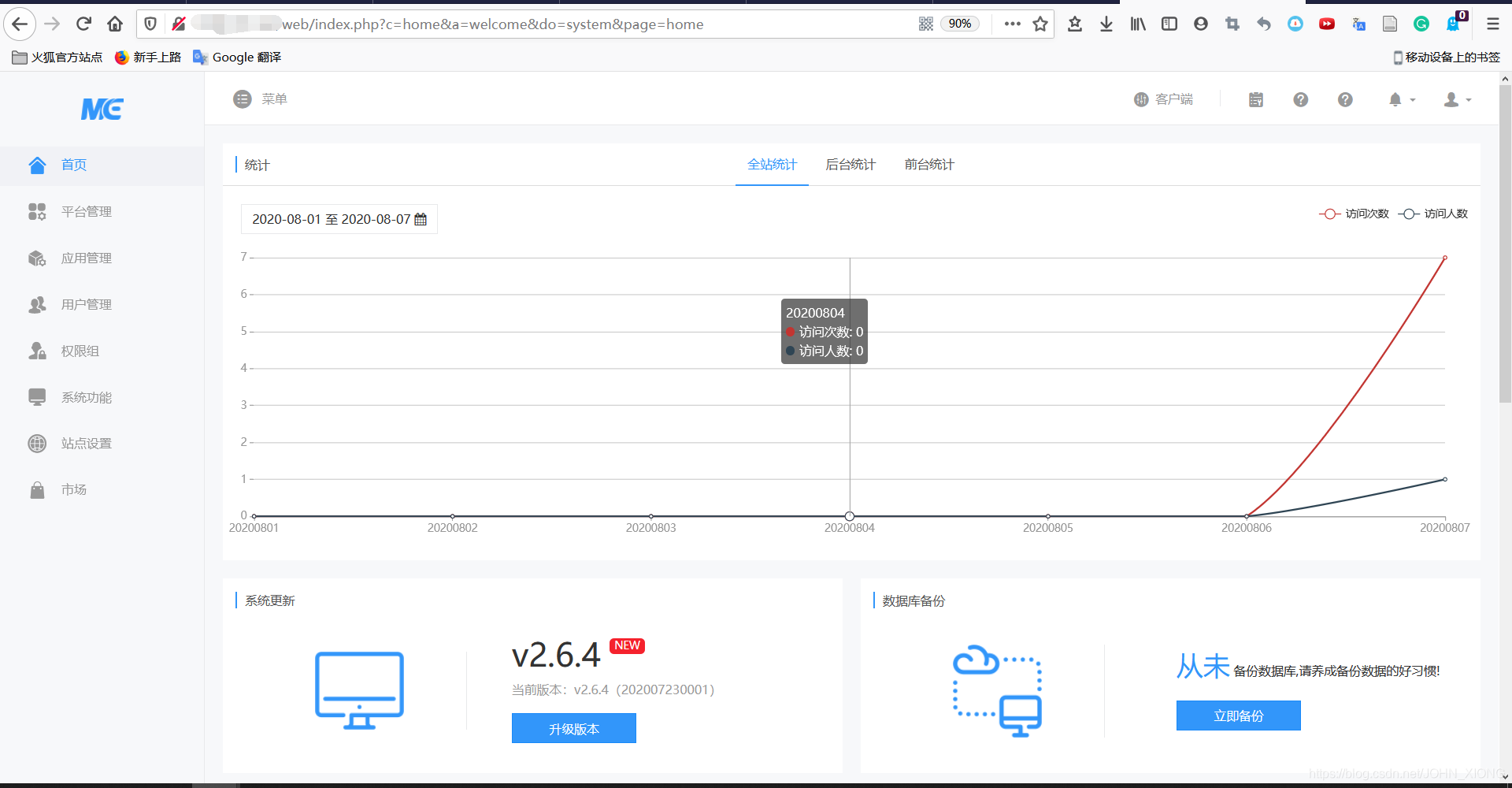Click the scrollbar down arrow
Screen dimensions: 1512x788
click(1505, 777)
